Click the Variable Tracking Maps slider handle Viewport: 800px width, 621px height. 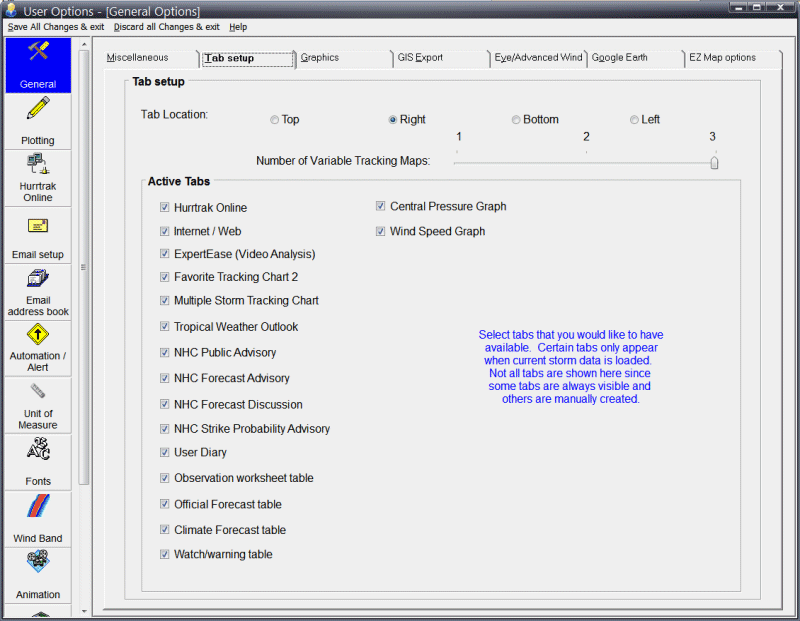pos(714,162)
